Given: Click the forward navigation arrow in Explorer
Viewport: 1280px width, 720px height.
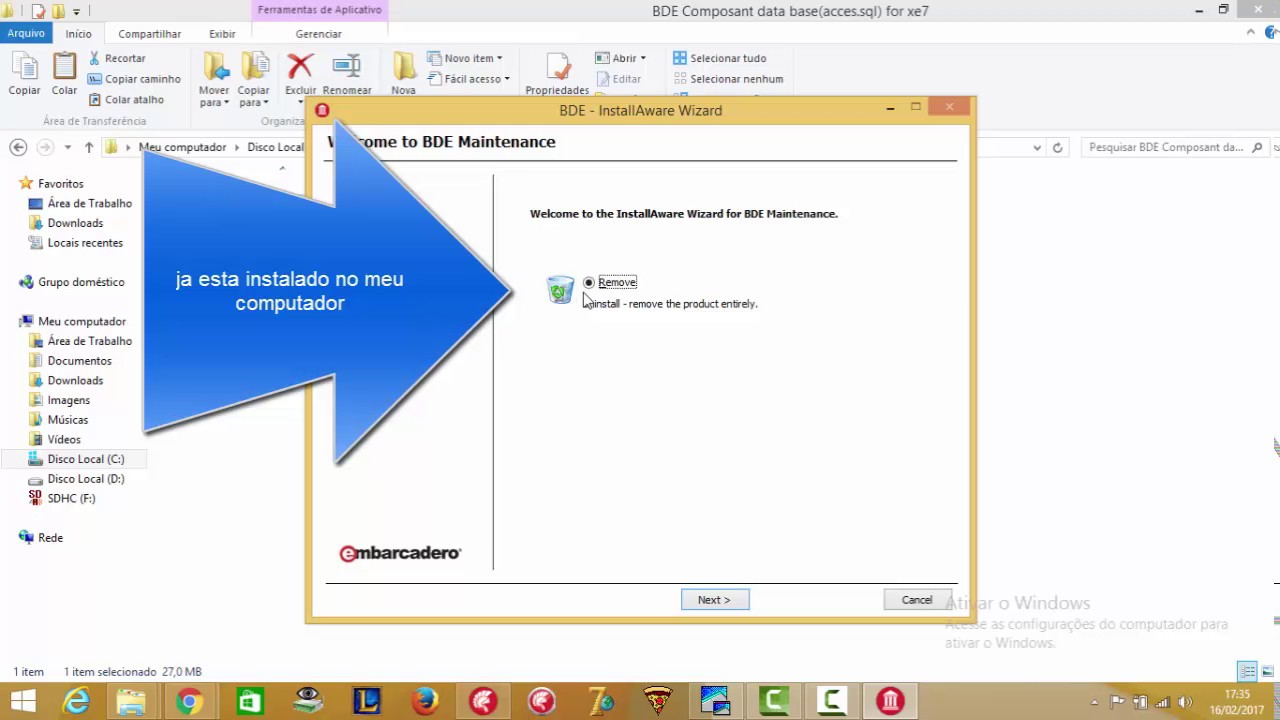Looking at the screenshot, I should (44, 147).
